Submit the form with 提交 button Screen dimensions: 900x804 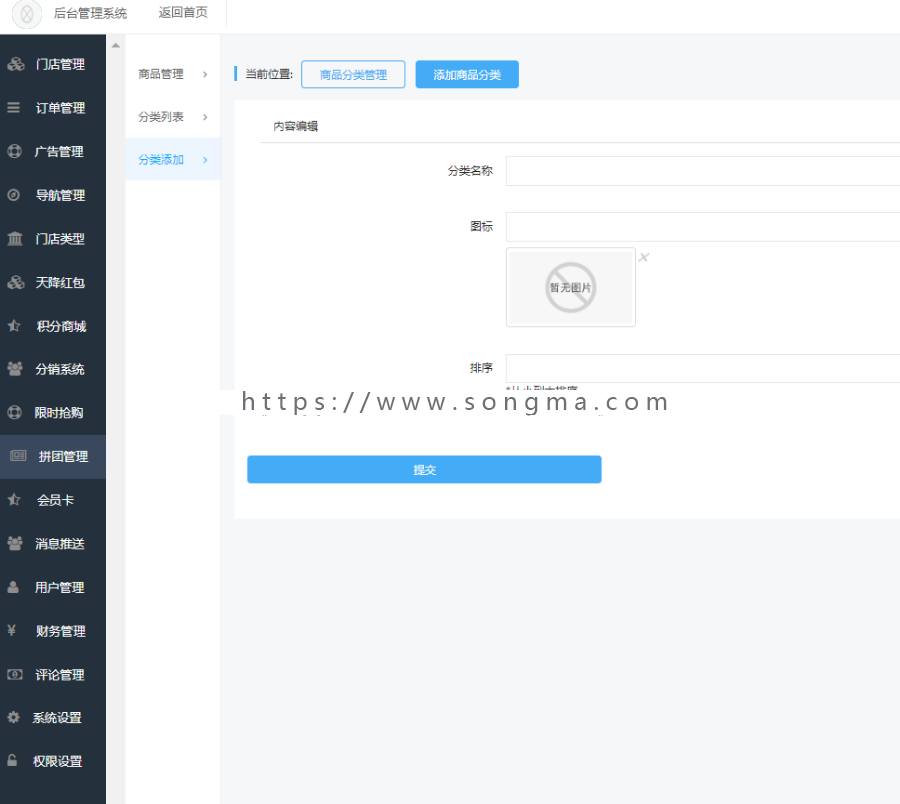pos(424,469)
